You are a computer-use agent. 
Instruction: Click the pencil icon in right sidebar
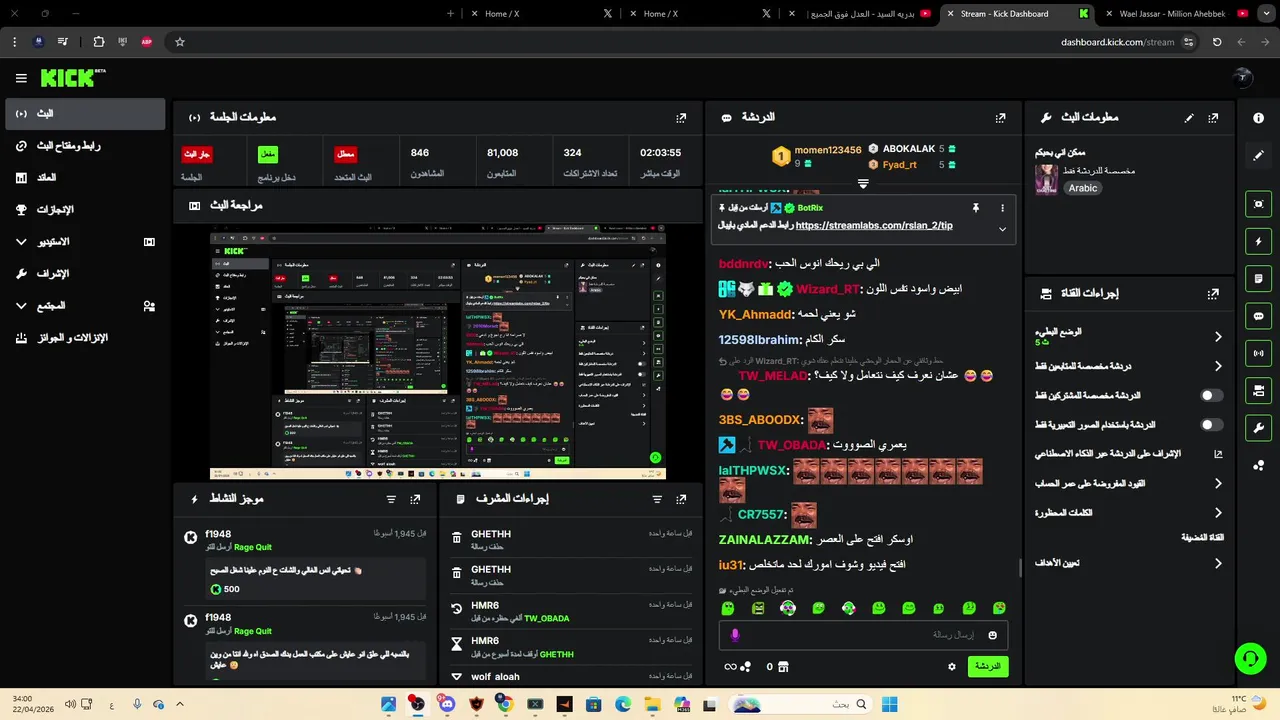pos(1258,155)
